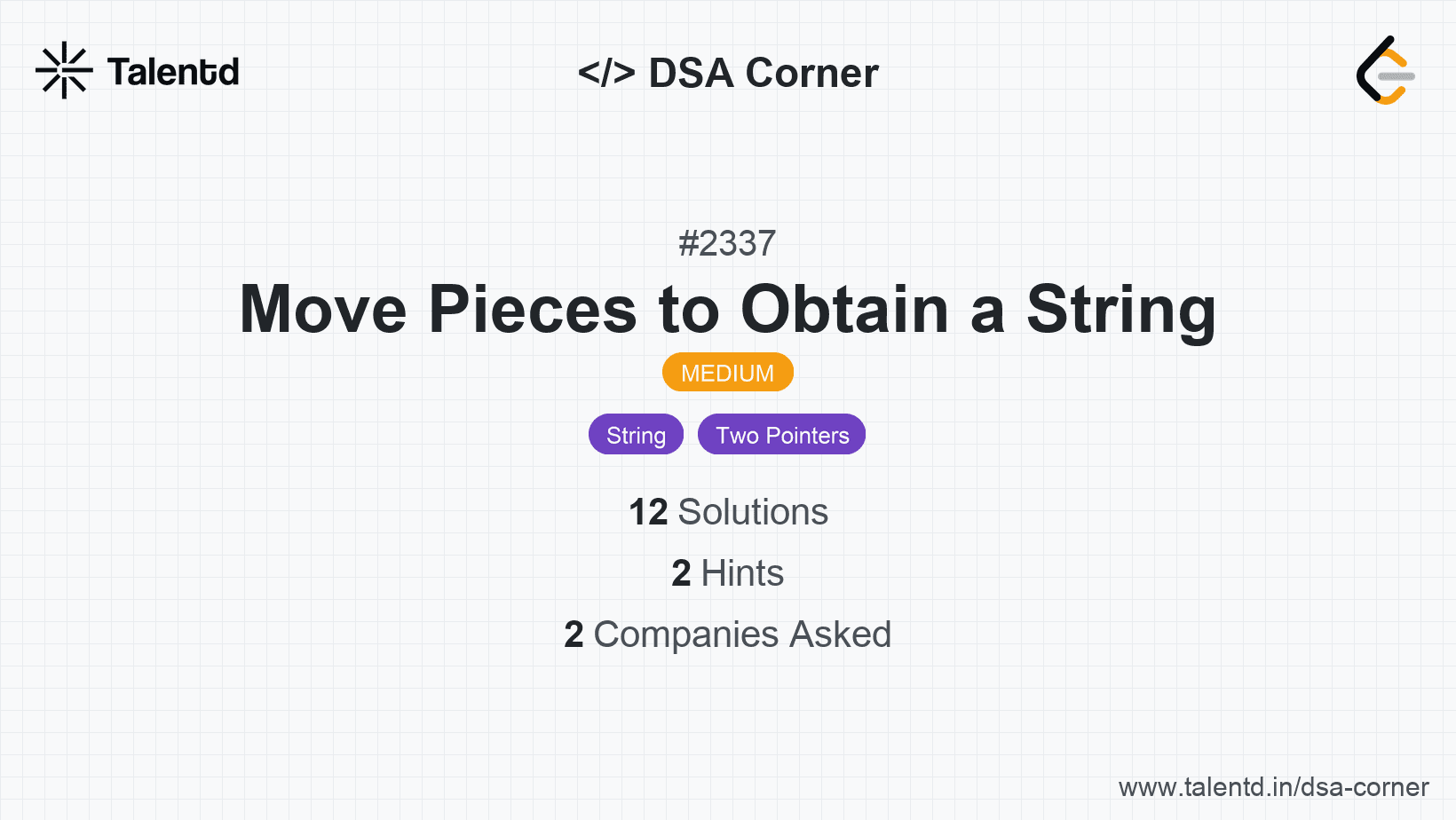Select the purple String topic tag
Image resolution: width=1456 pixels, height=820 pixels.
[x=636, y=435]
